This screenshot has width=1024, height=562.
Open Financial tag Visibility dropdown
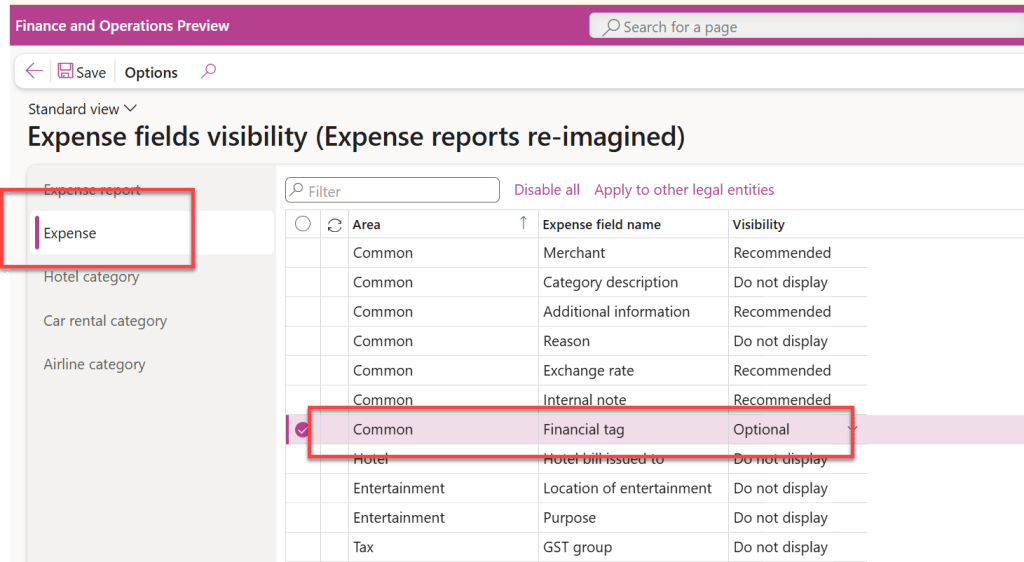(853, 429)
